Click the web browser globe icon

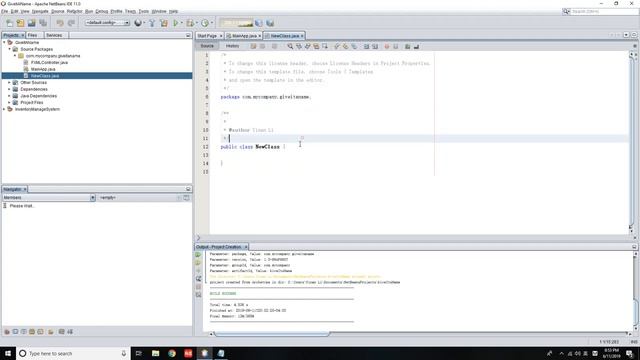tap(138, 23)
